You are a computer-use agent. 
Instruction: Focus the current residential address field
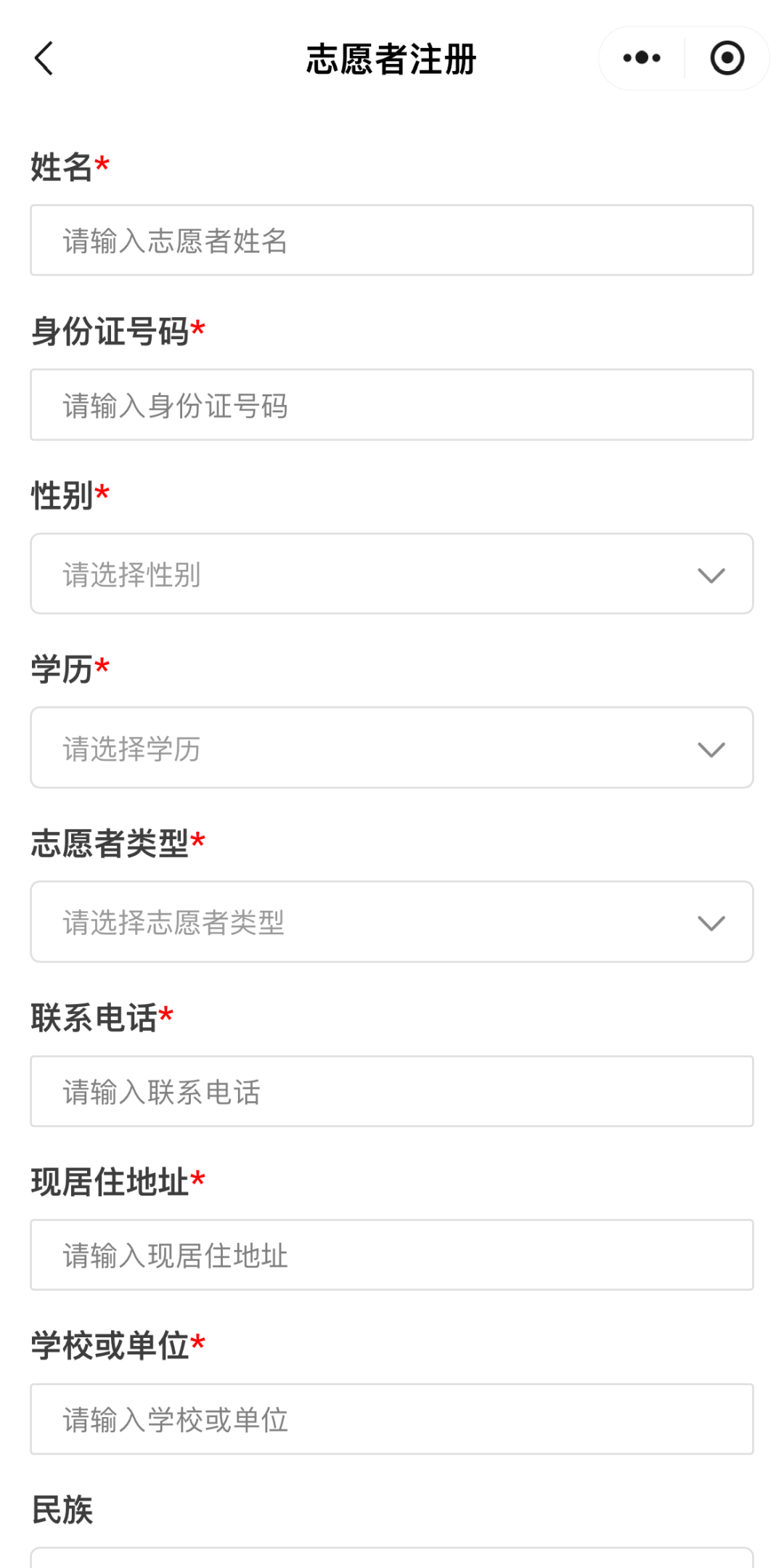(392, 1255)
